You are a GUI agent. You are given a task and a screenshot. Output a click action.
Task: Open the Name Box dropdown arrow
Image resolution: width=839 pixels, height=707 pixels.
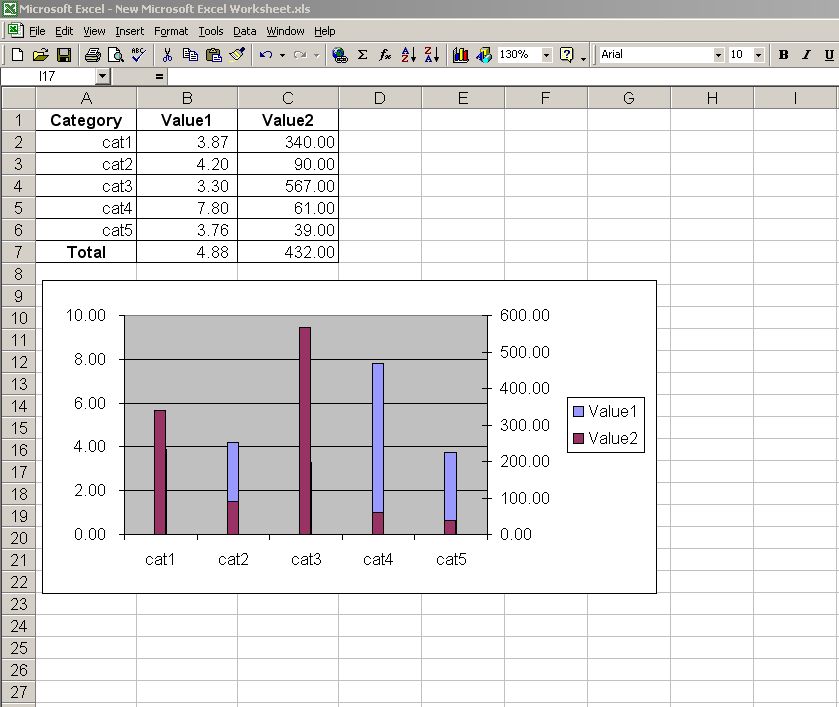(103, 76)
